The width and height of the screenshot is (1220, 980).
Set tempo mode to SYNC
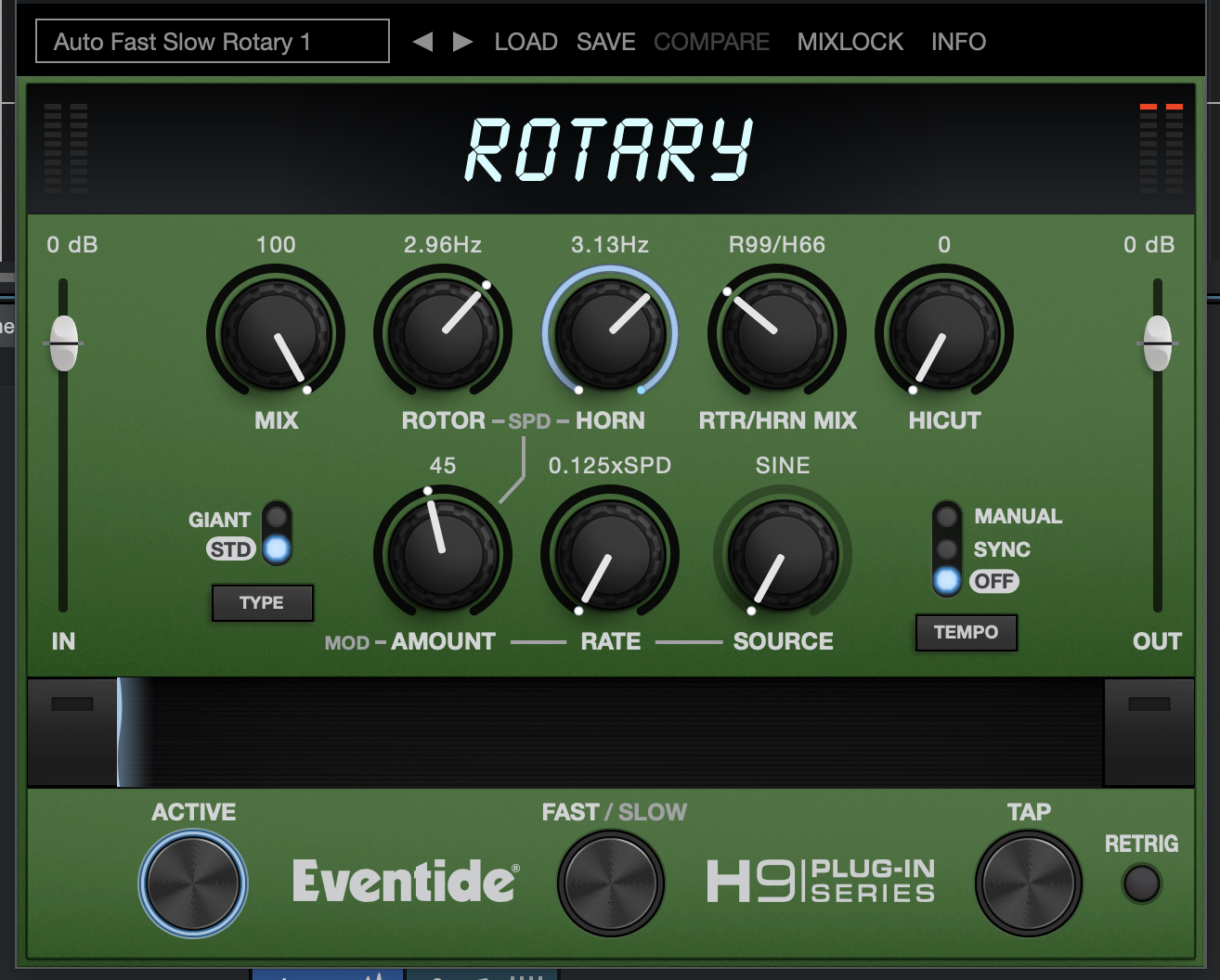pyautogui.click(x=947, y=549)
